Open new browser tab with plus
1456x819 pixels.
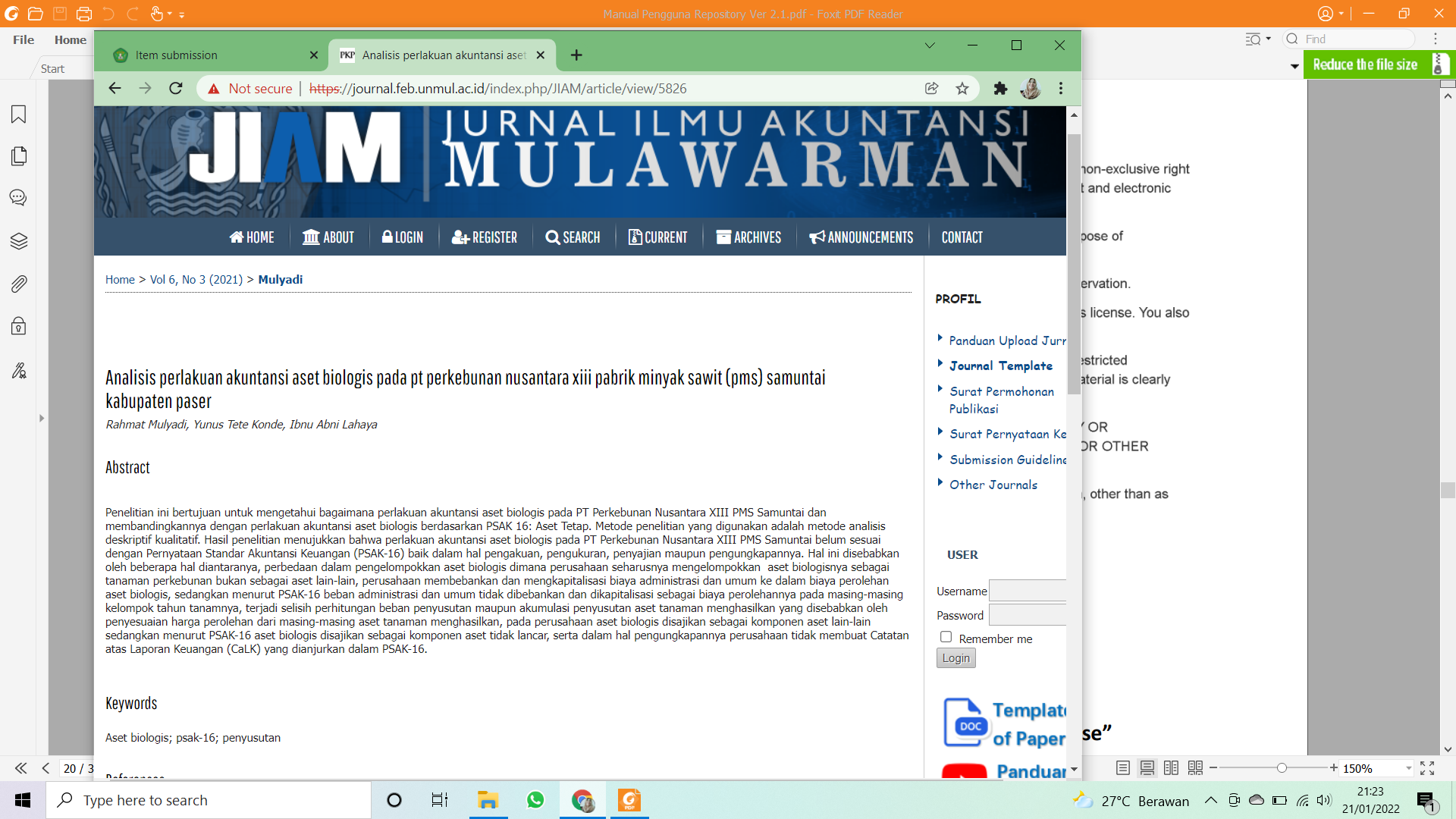click(x=576, y=55)
